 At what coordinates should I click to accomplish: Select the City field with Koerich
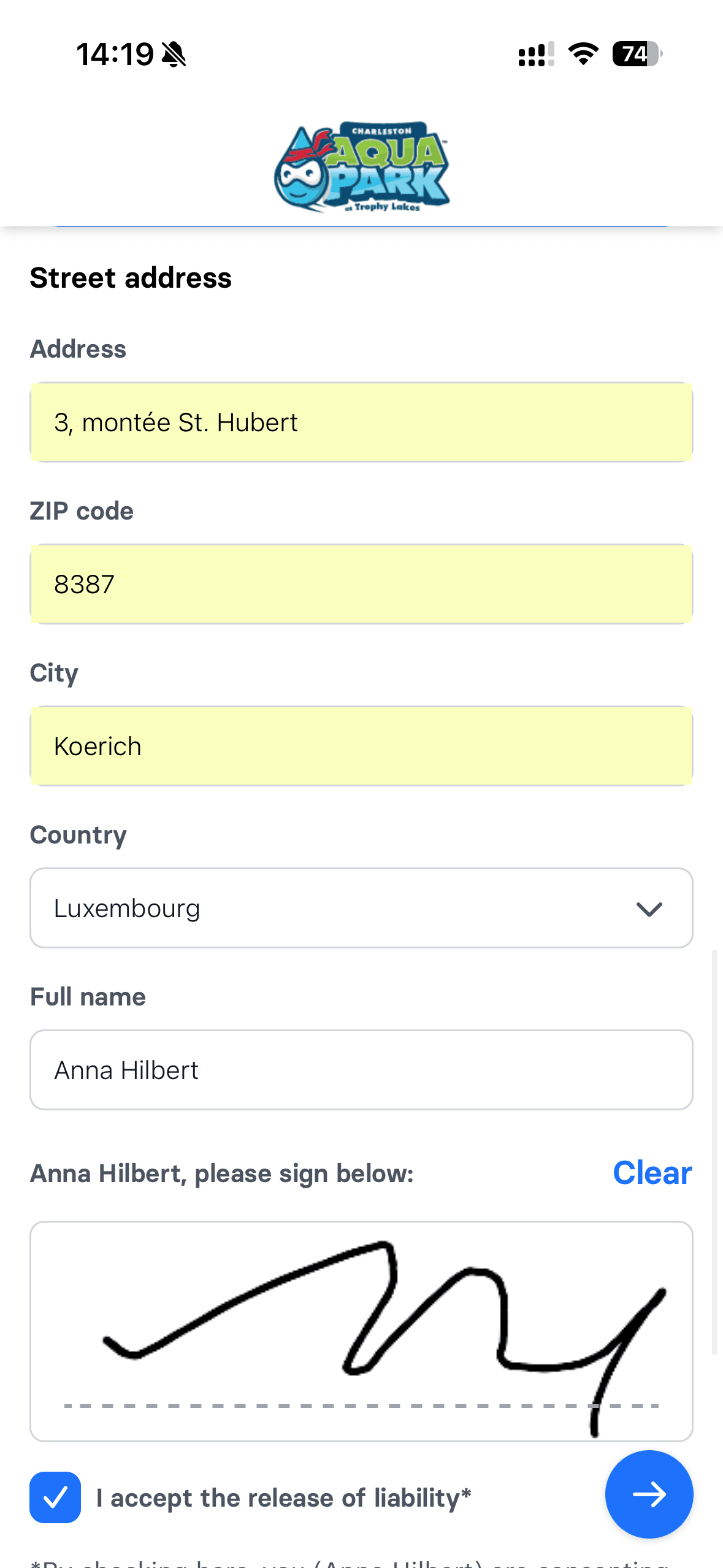(x=361, y=746)
